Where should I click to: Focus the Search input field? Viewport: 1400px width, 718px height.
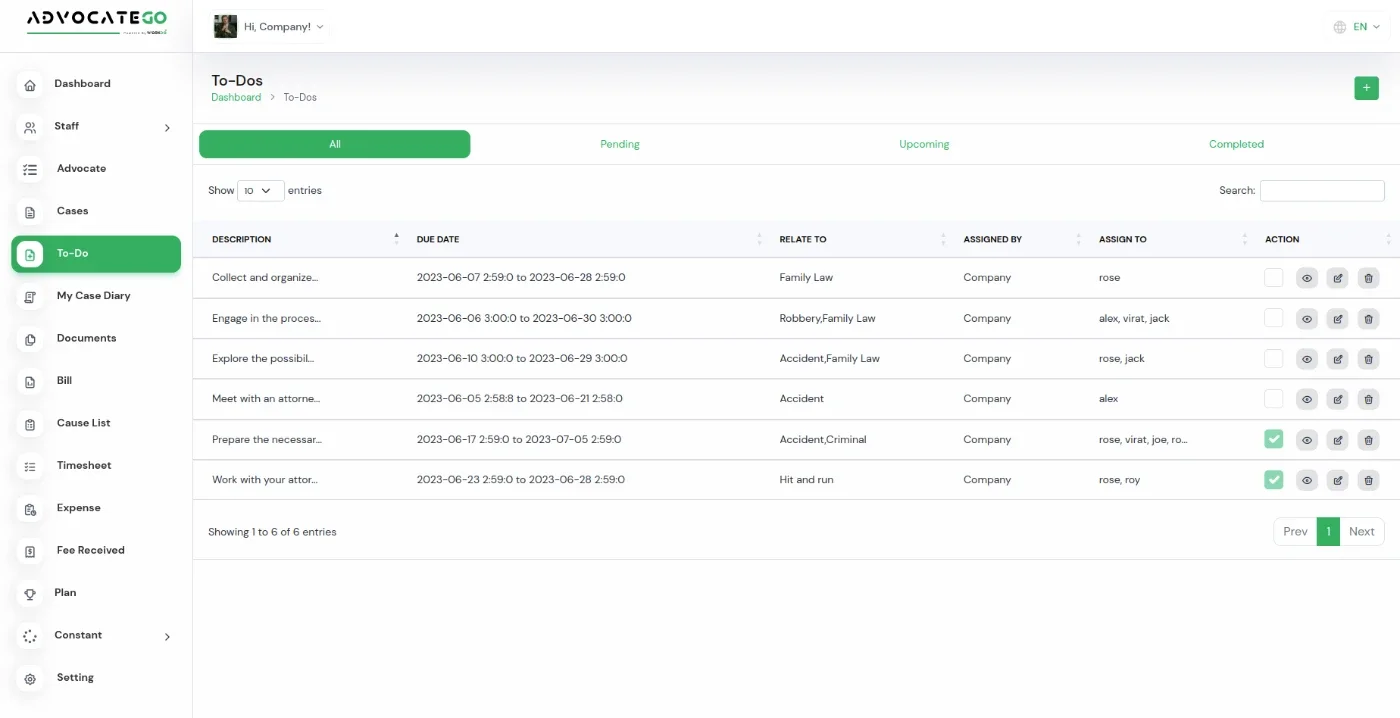coord(1322,190)
